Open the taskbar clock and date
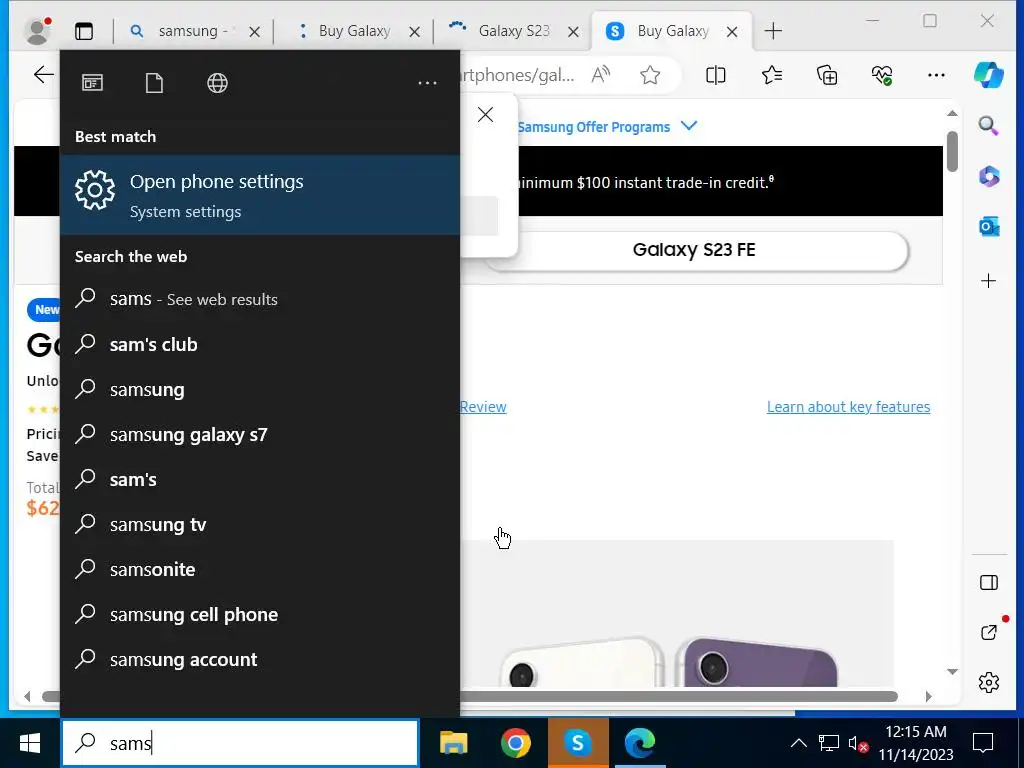 [x=916, y=743]
